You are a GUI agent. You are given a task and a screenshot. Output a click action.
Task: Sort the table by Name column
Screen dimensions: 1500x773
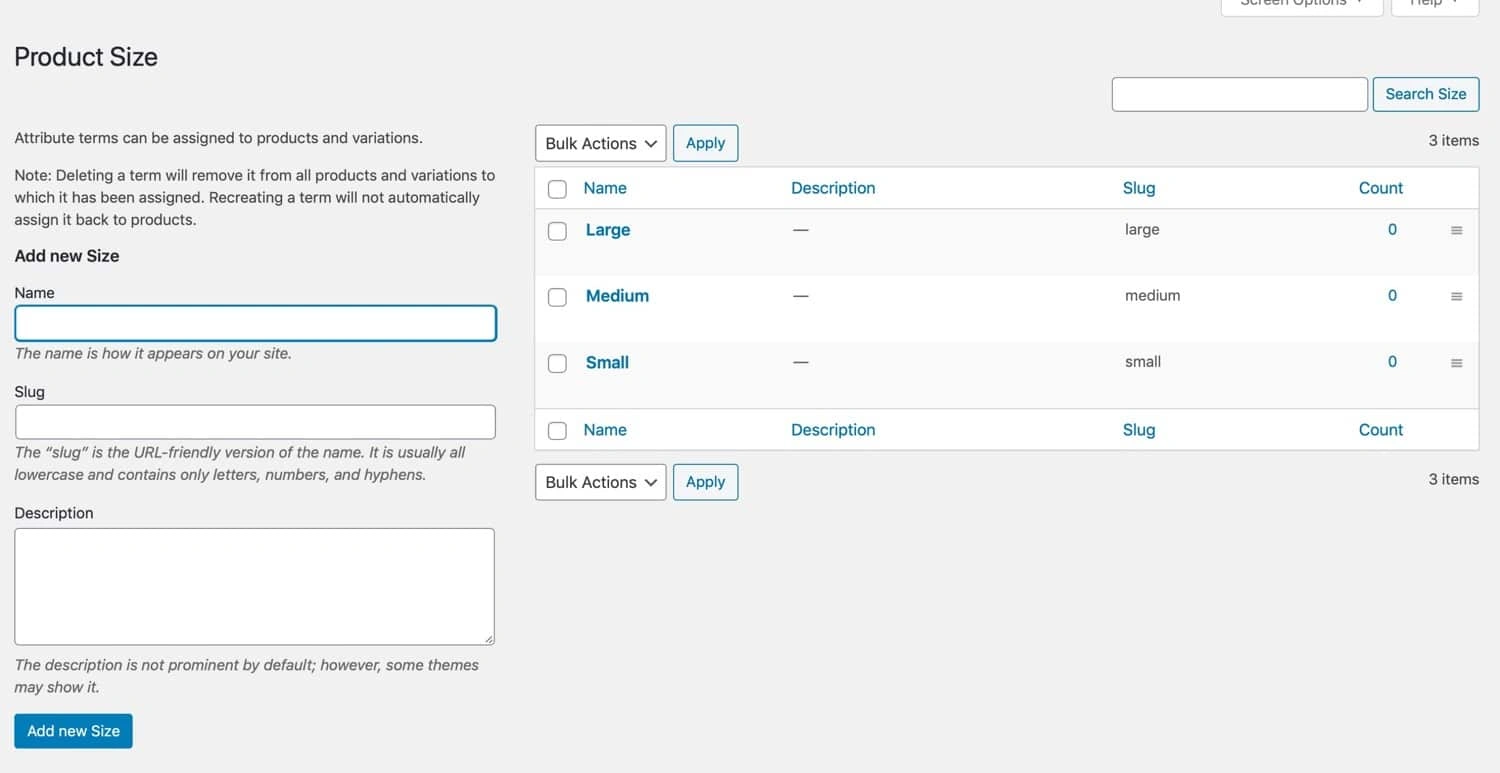click(x=604, y=188)
